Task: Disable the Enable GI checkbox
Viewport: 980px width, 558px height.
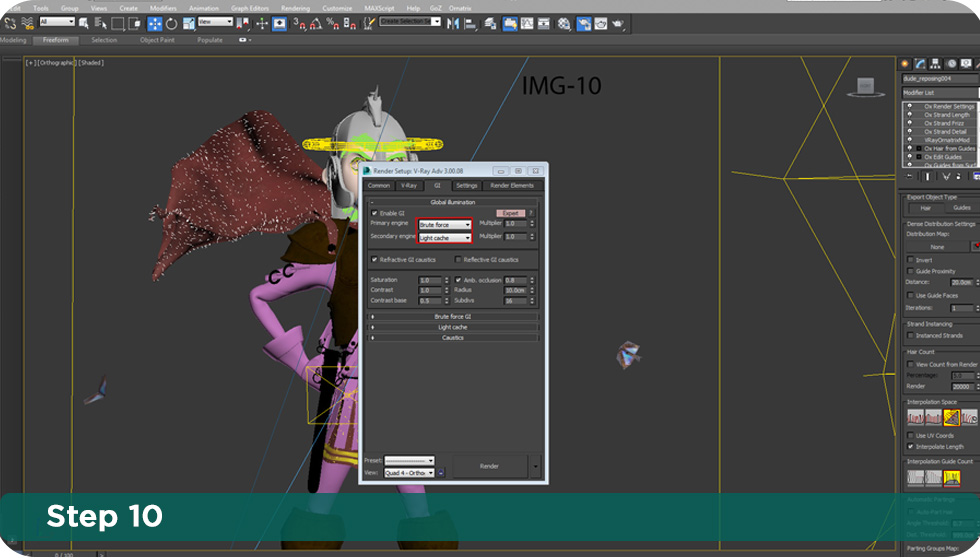Action: coord(375,213)
